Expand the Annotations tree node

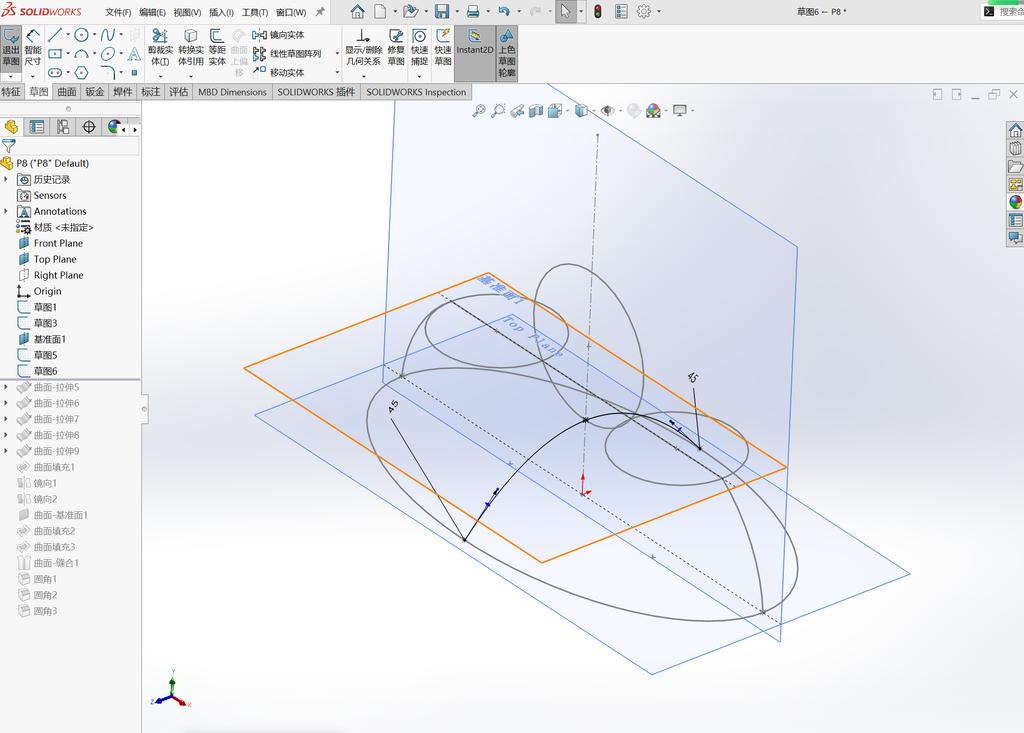tap(7, 211)
